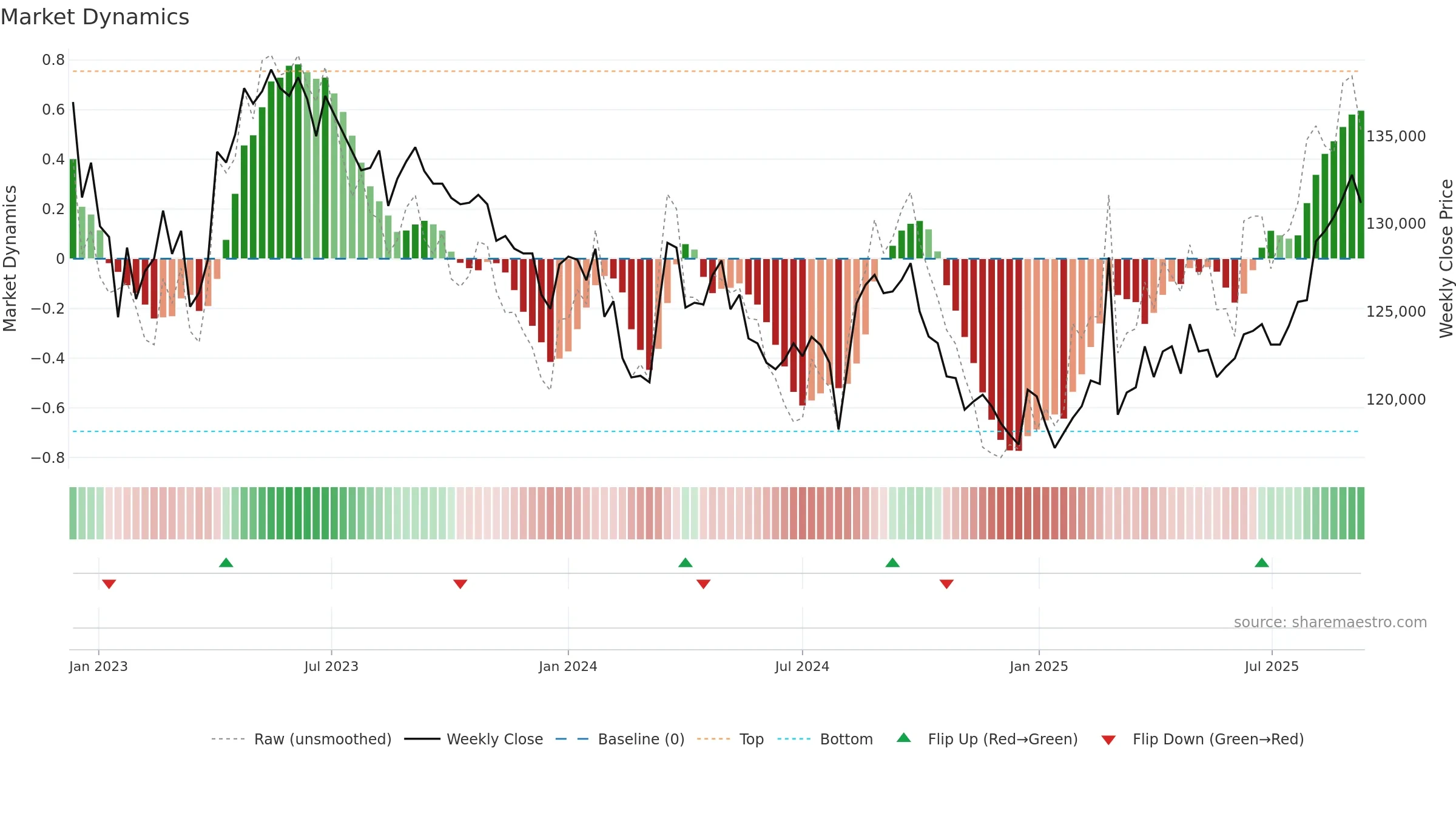
Task: Click the Jul 2025 x-axis label
Action: pos(1272,666)
